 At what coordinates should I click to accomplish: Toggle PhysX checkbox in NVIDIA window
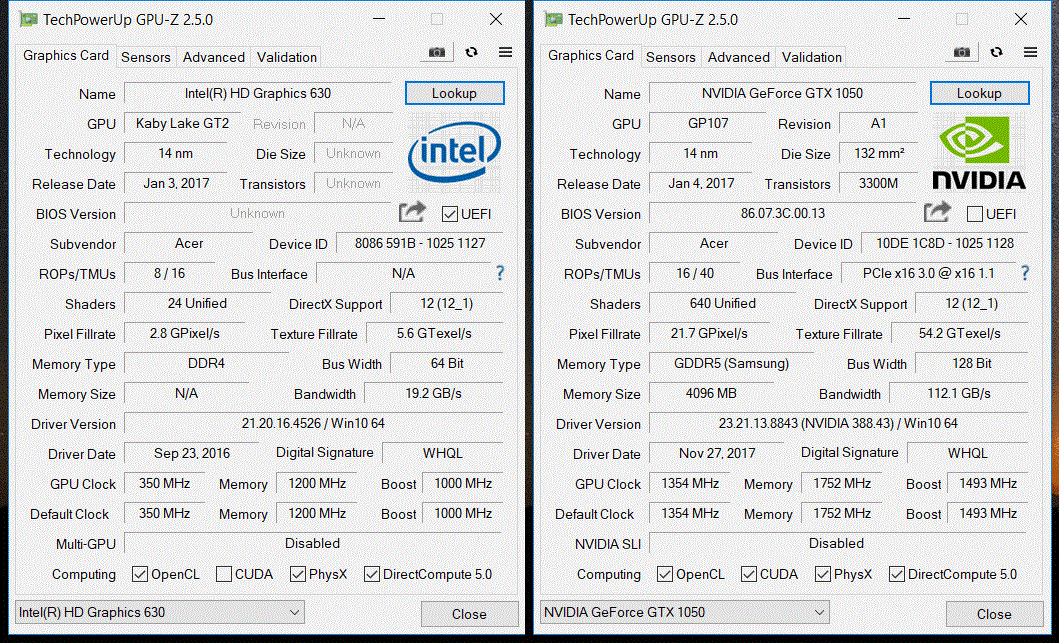coord(823,574)
